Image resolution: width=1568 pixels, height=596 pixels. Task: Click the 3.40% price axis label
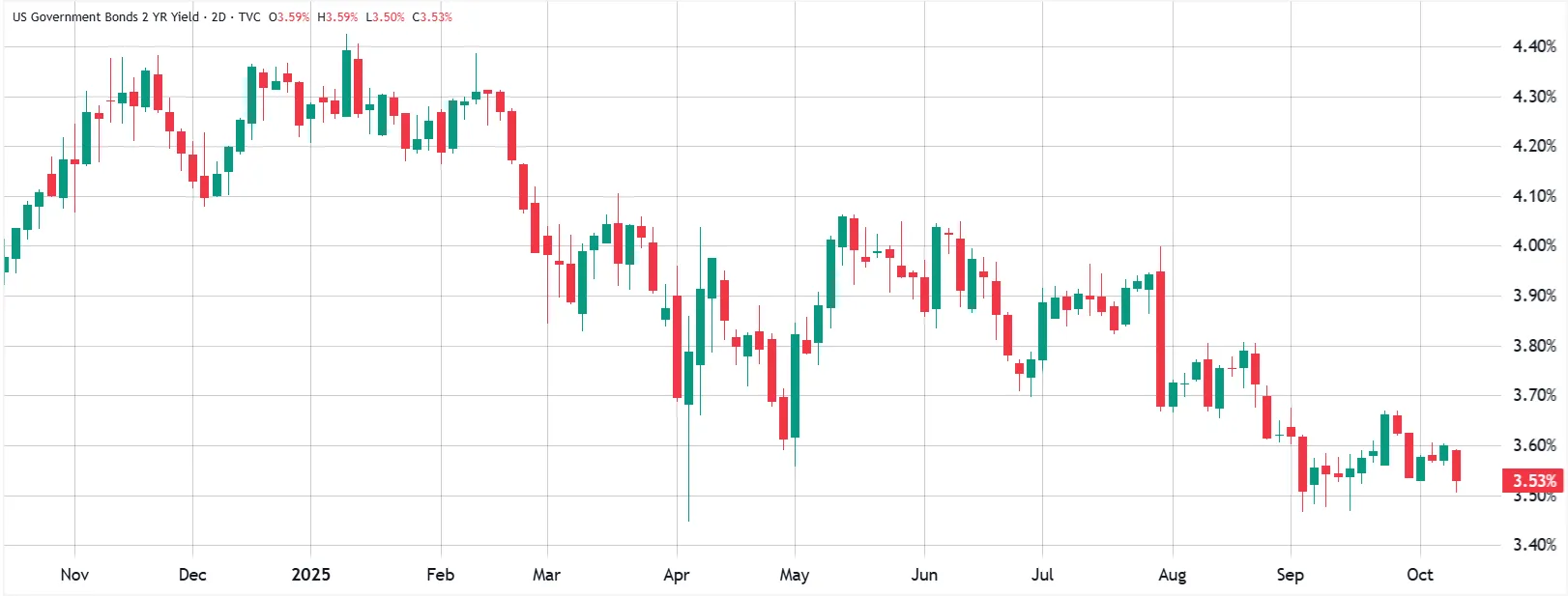(x=1534, y=545)
